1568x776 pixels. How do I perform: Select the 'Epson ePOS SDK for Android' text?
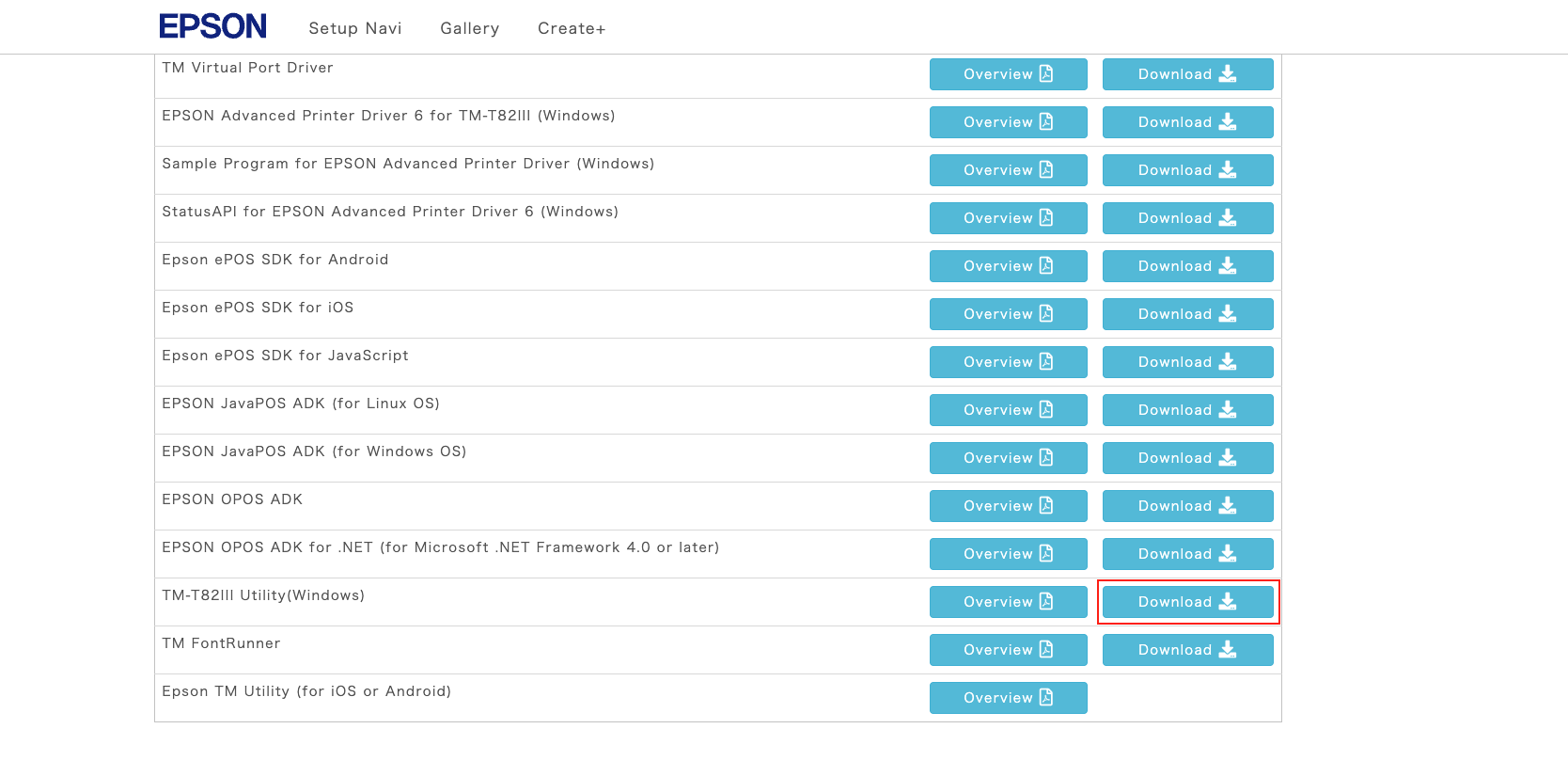[275, 260]
